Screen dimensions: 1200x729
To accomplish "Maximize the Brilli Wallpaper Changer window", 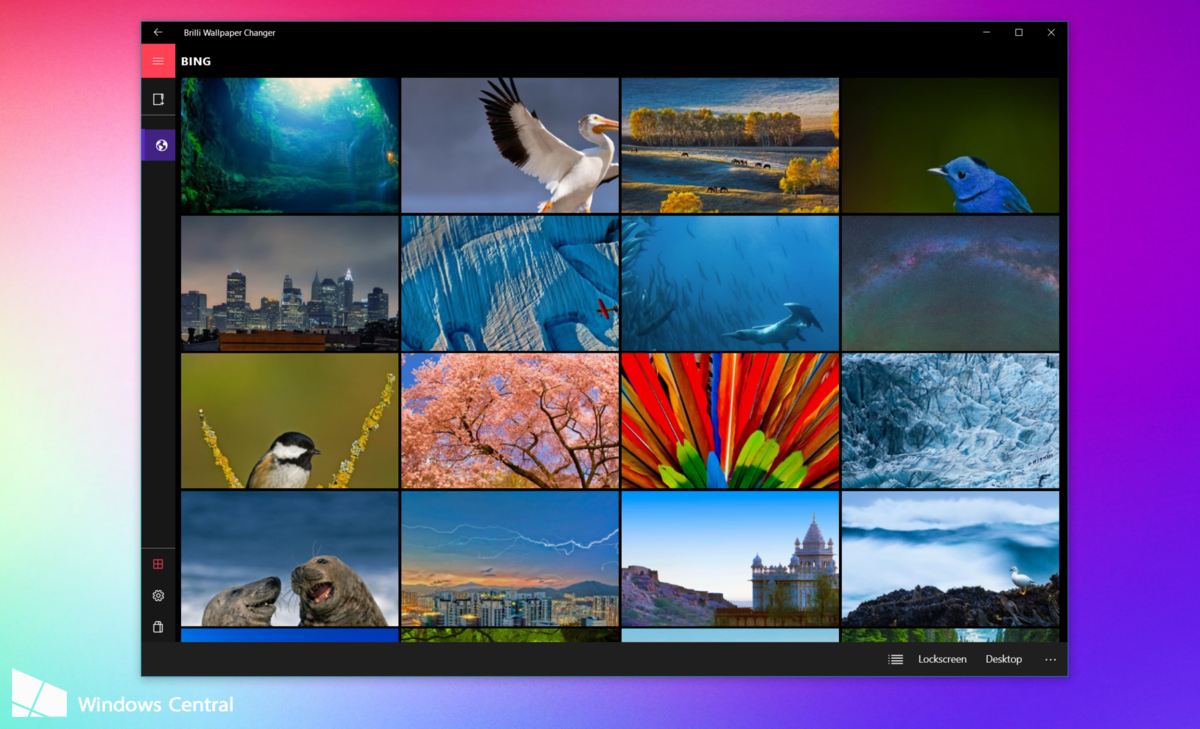I will pyautogui.click(x=1019, y=33).
